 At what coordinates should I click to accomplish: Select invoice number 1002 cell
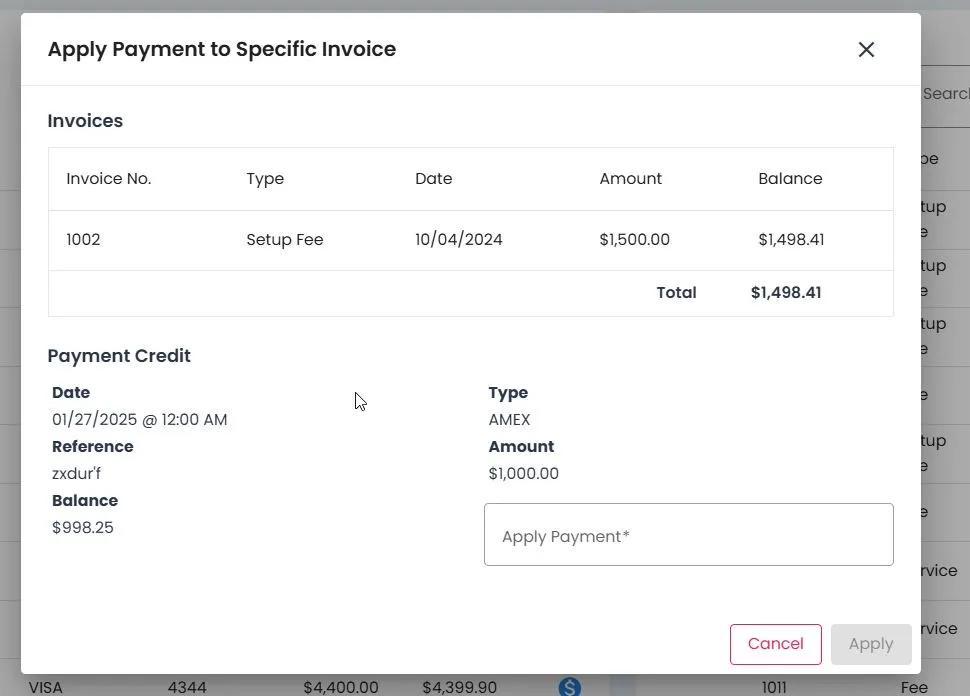[83, 240]
